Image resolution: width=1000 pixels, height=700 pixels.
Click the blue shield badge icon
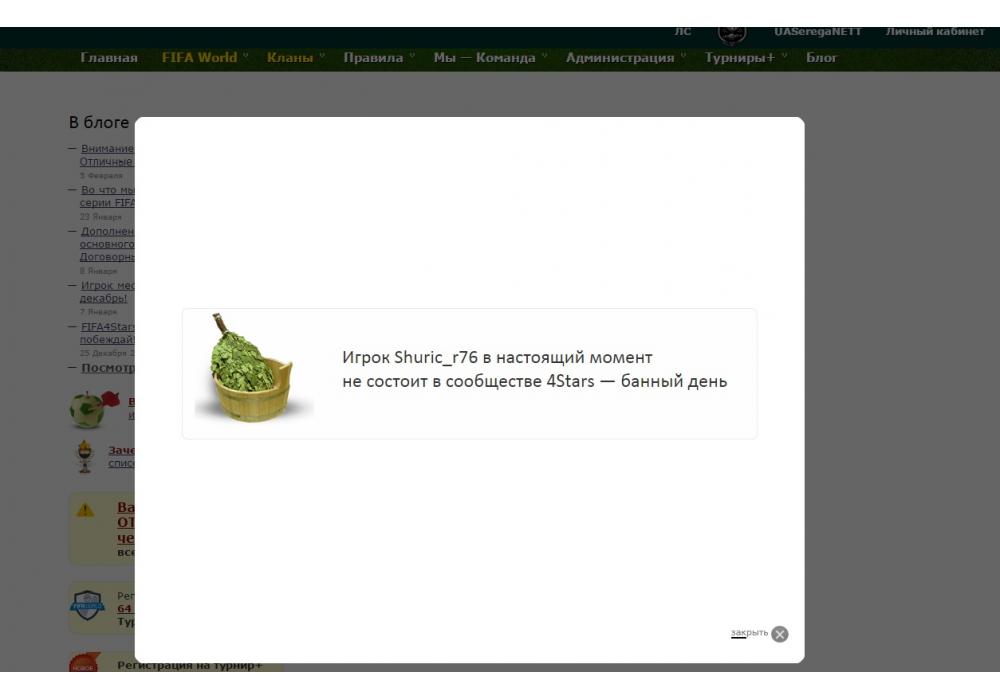point(87,605)
